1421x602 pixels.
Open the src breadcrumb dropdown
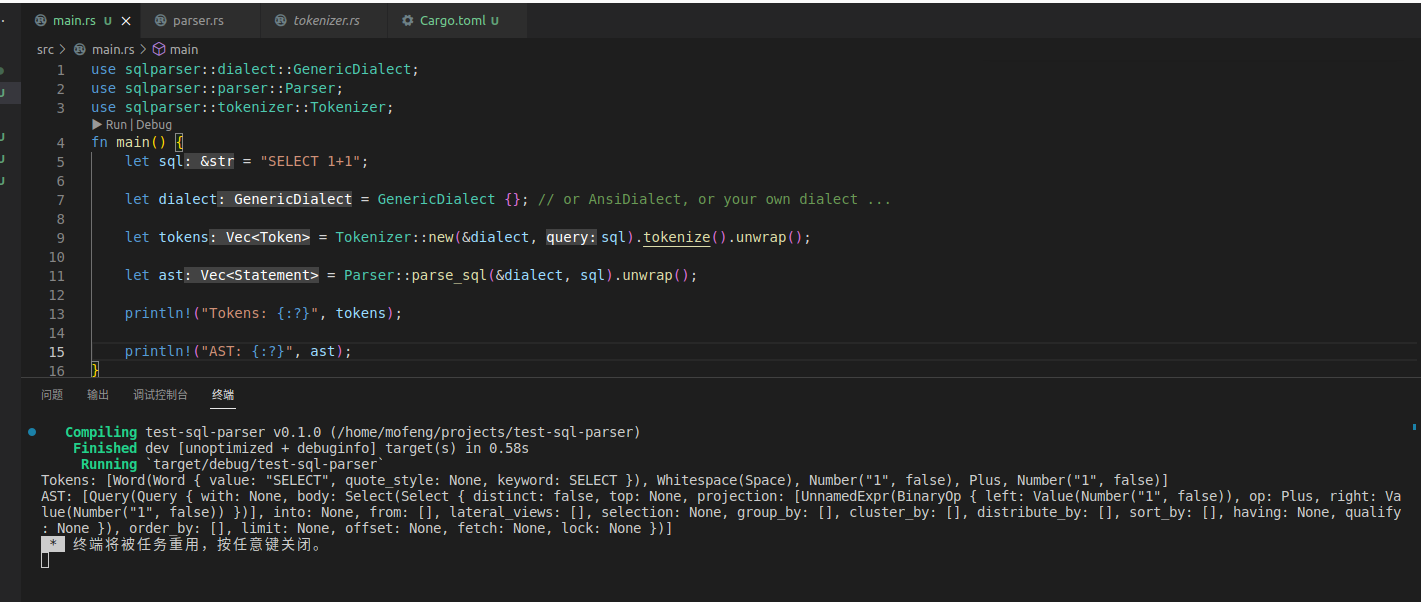pos(45,48)
